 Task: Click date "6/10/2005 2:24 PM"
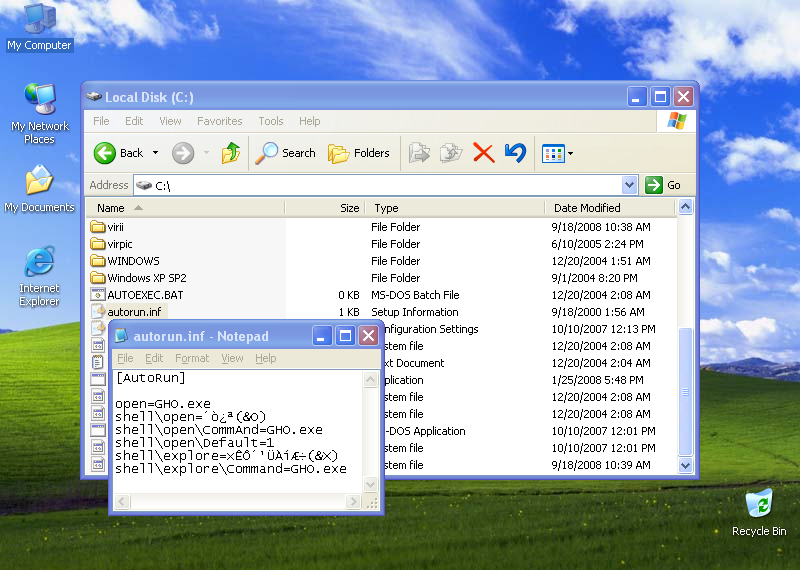pos(597,244)
